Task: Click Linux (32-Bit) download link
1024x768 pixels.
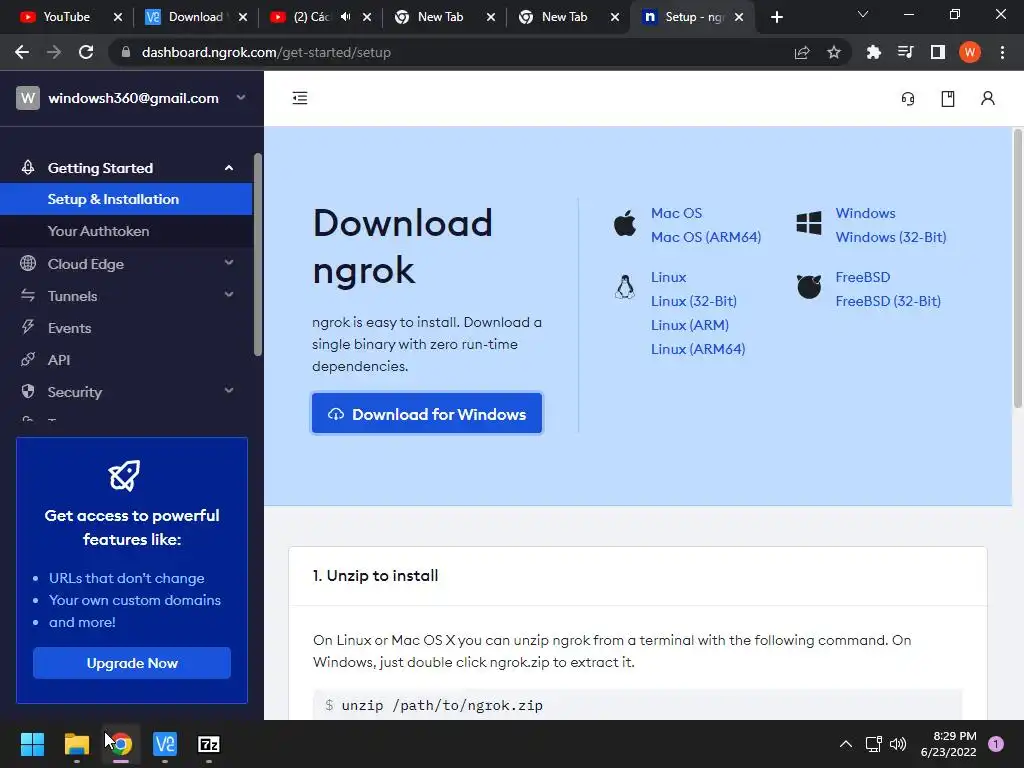Action: click(694, 301)
